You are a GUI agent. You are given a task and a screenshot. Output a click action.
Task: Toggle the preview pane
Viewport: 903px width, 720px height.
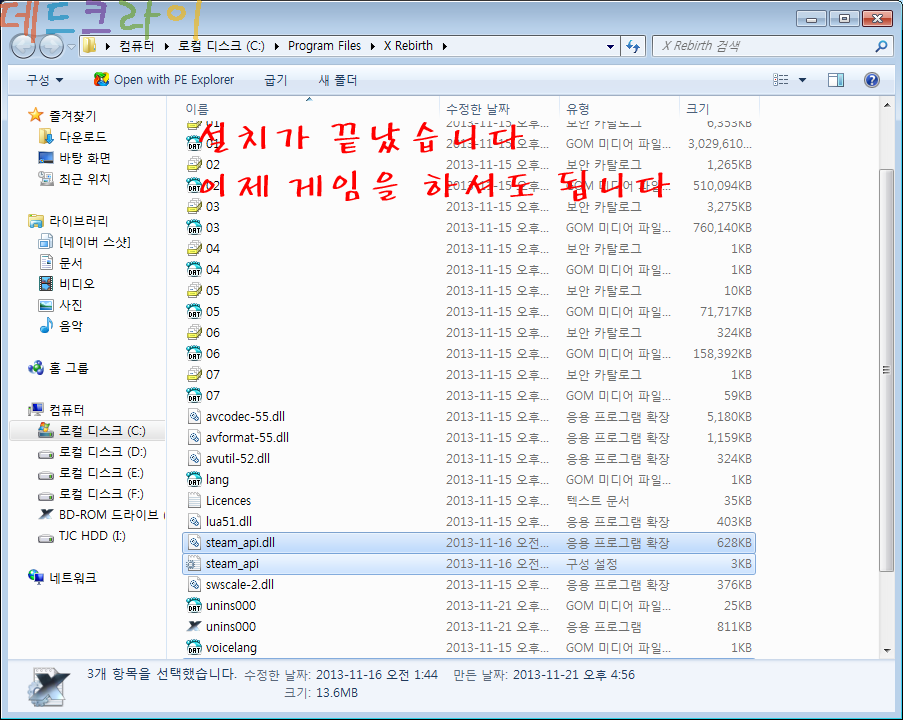click(x=836, y=80)
